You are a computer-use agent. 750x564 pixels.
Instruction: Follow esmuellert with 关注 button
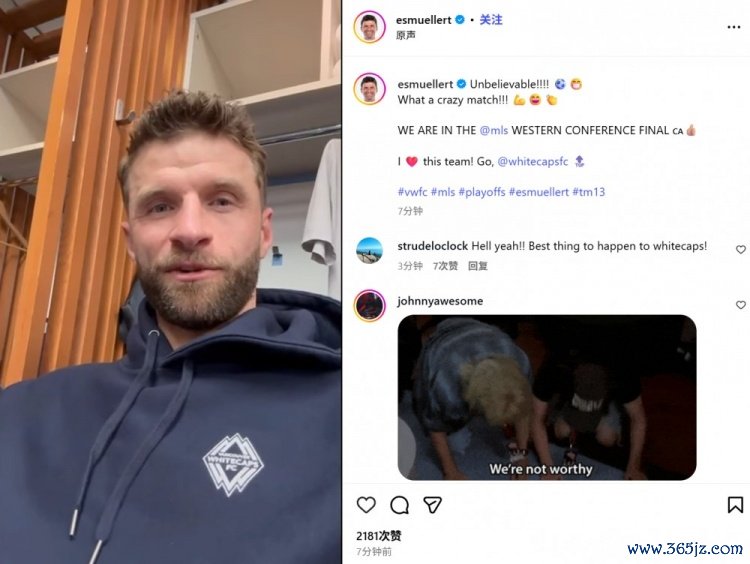[491, 20]
